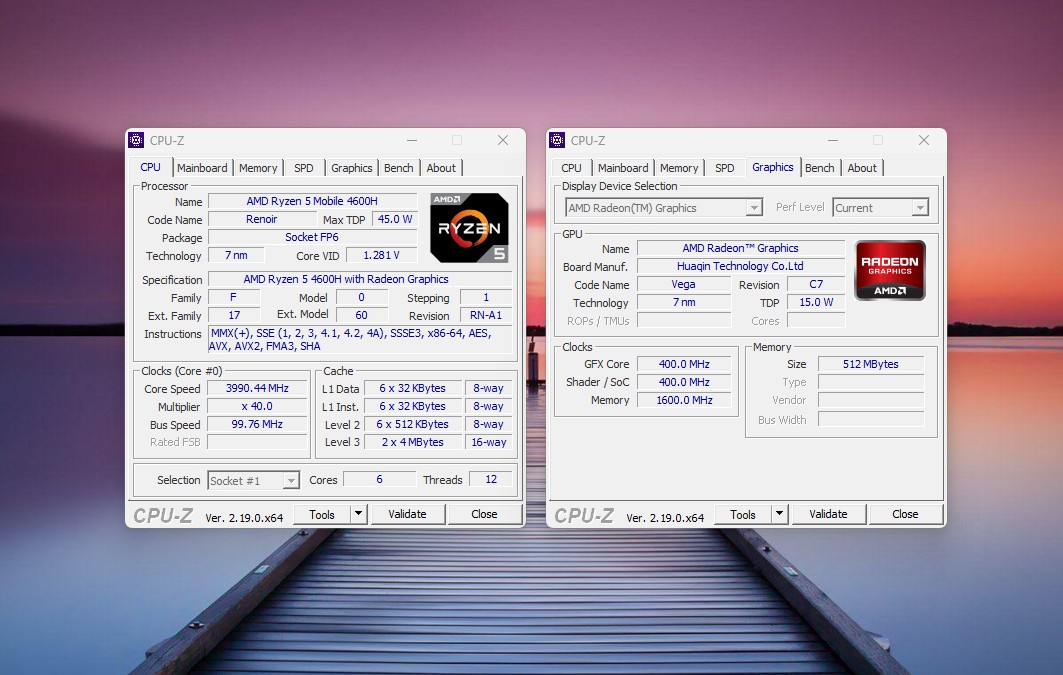This screenshot has height=675, width=1063.
Task: Click GPU name AMD Radeon Graphics field
Action: click(x=740, y=248)
